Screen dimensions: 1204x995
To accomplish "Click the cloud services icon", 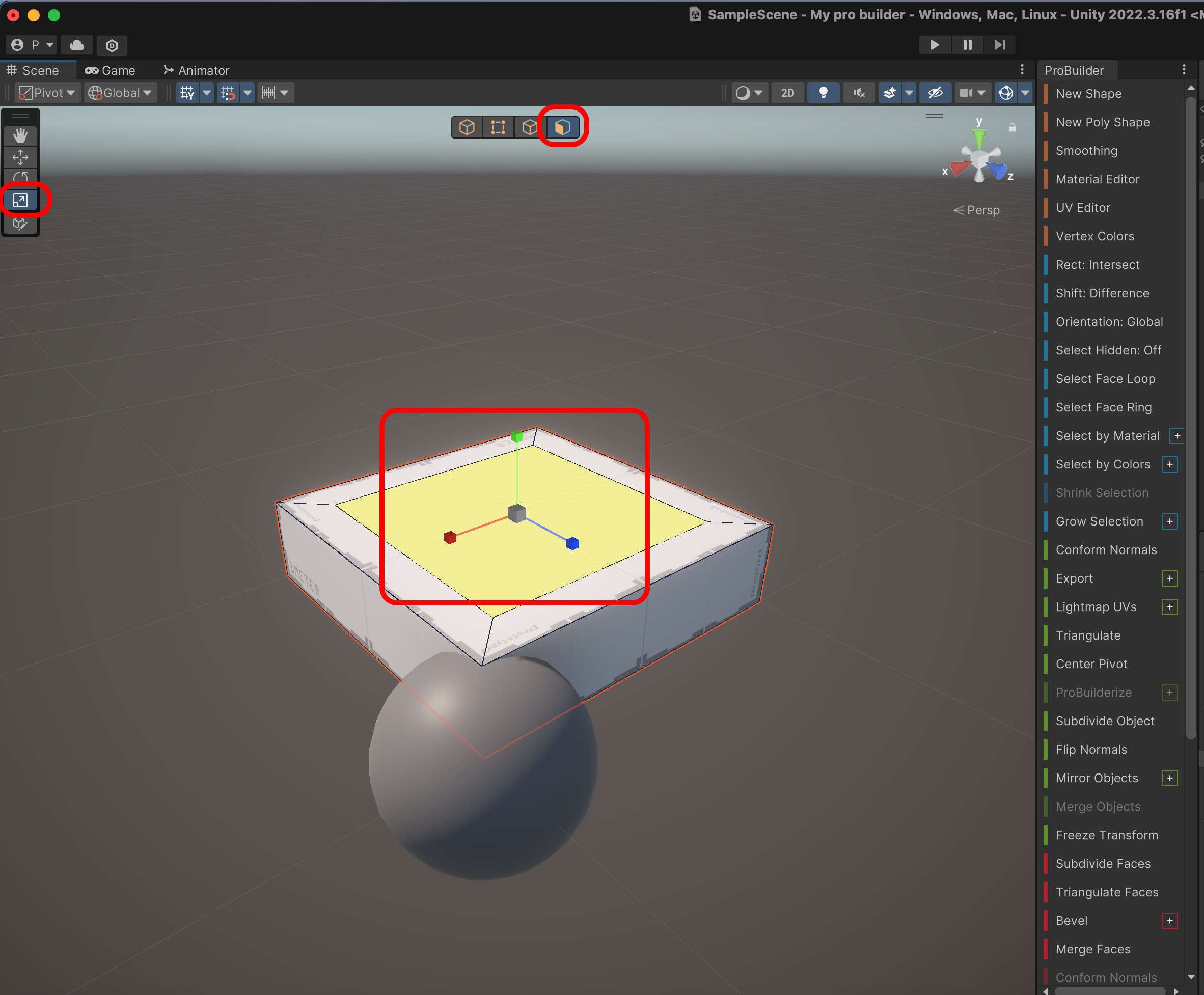I will point(77,45).
